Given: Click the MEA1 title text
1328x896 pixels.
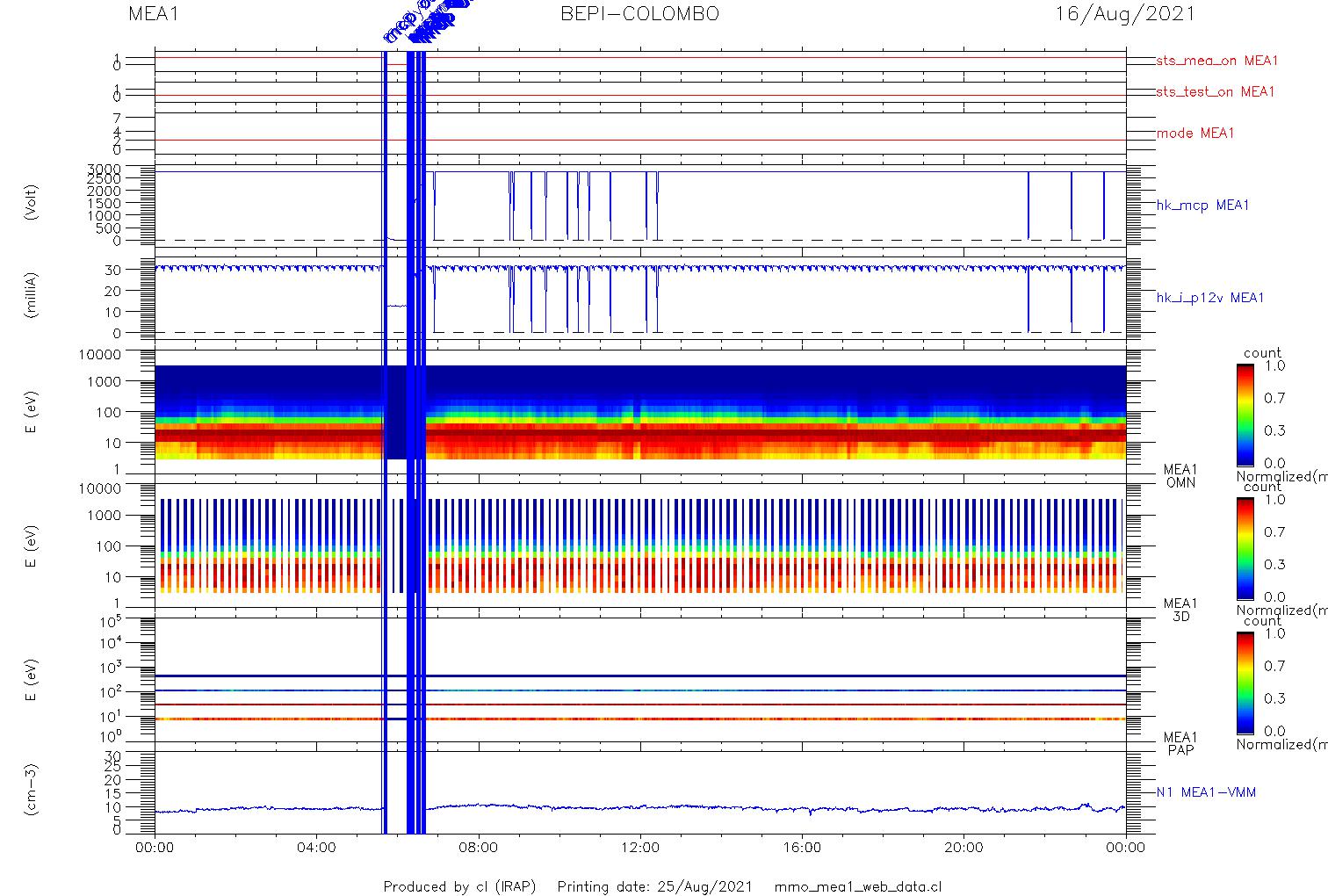Looking at the screenshot, I should (154, 14).
